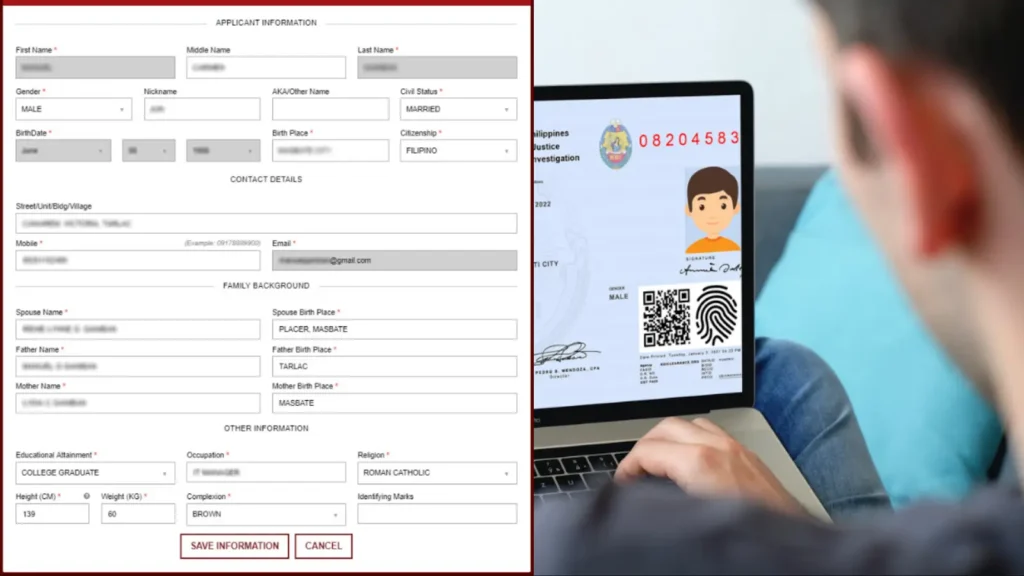Expand the Educational Attainment dropdown

tap(96, 473)
